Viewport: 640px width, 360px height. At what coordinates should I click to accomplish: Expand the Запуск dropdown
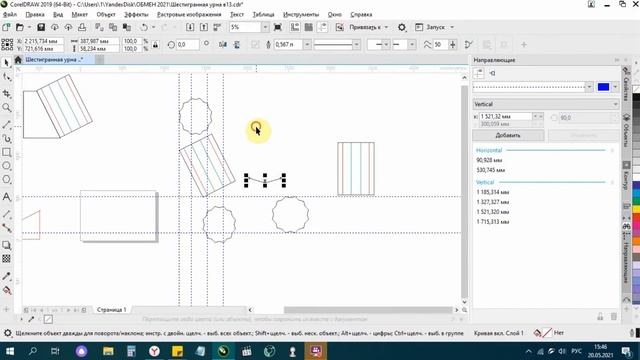[452, 27]
